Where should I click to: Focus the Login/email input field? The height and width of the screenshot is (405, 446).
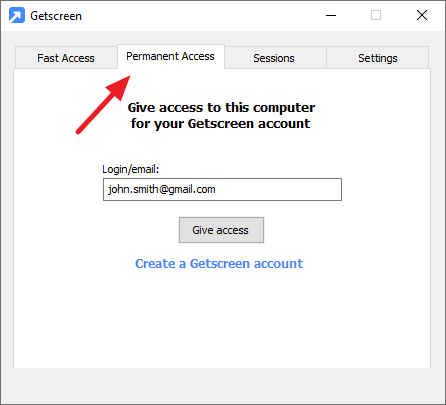[x=222, y=189]
